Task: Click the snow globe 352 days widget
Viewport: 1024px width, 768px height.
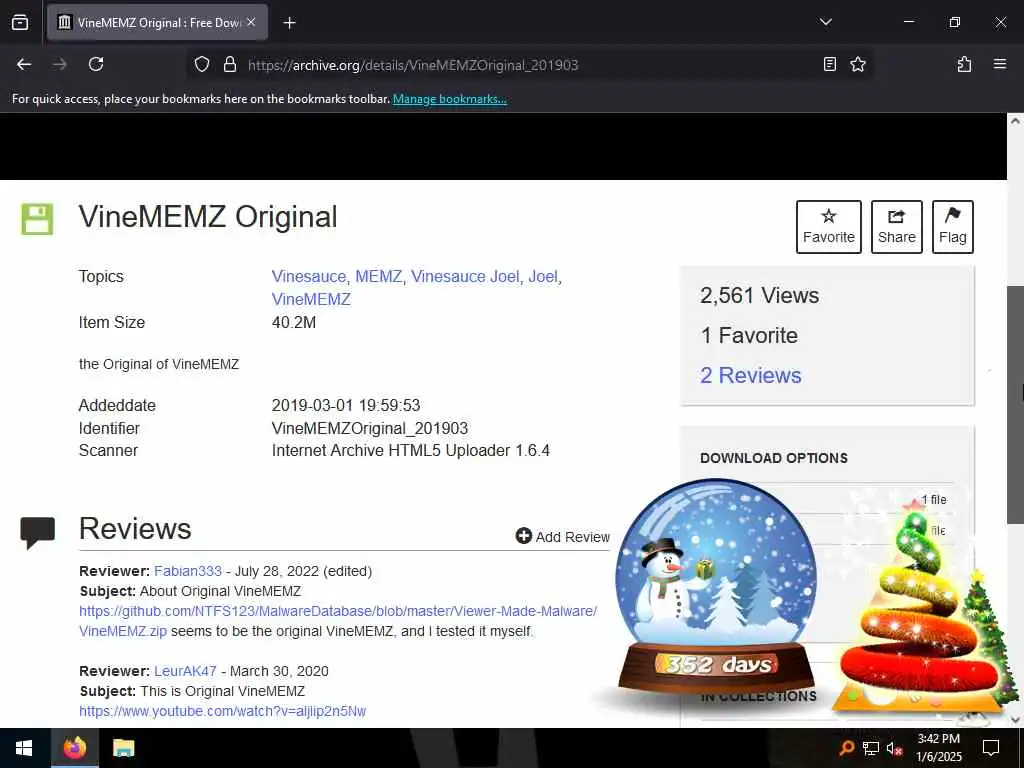Action: click(716, 586)
